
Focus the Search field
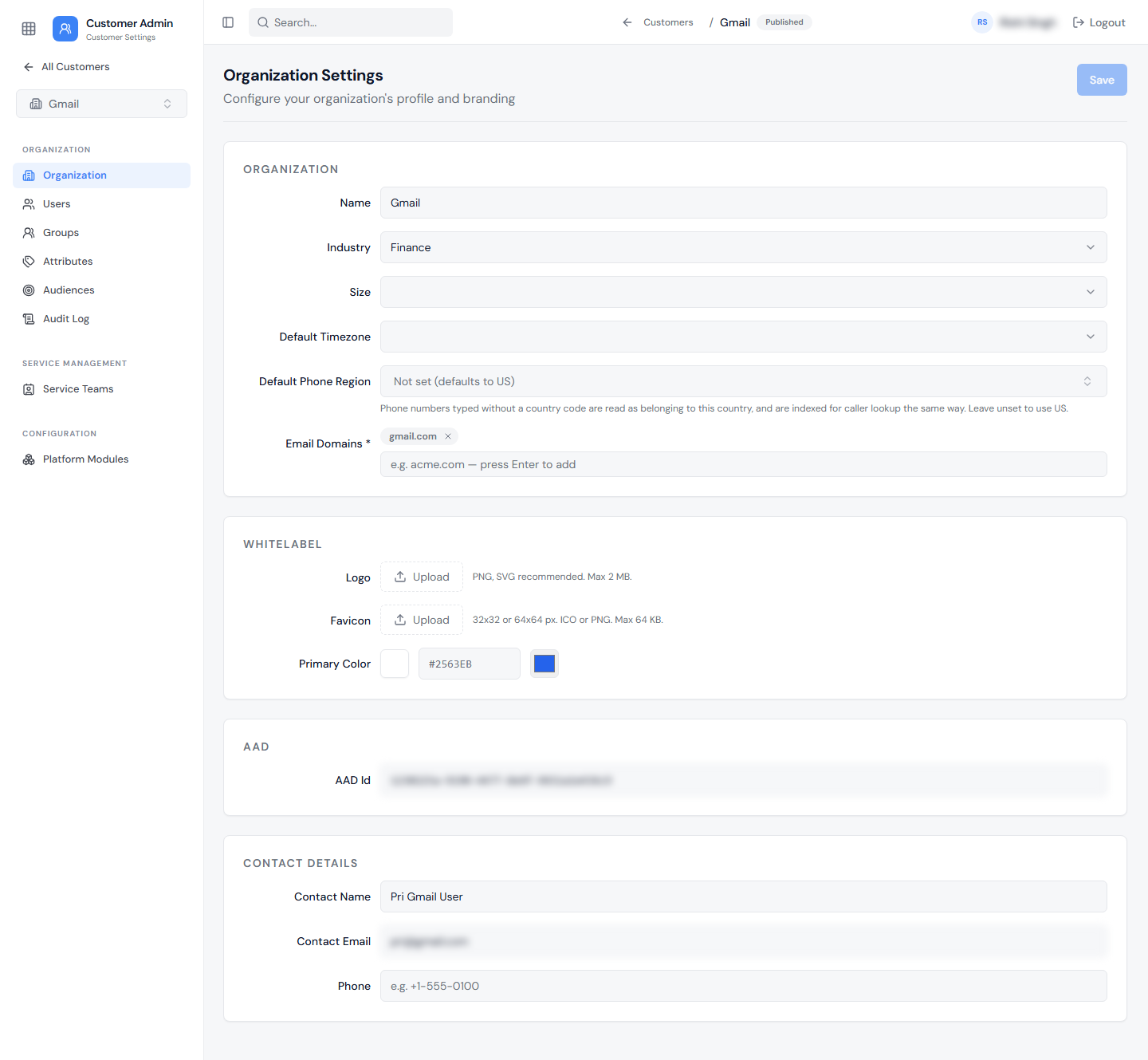click(x=351, y=22)
